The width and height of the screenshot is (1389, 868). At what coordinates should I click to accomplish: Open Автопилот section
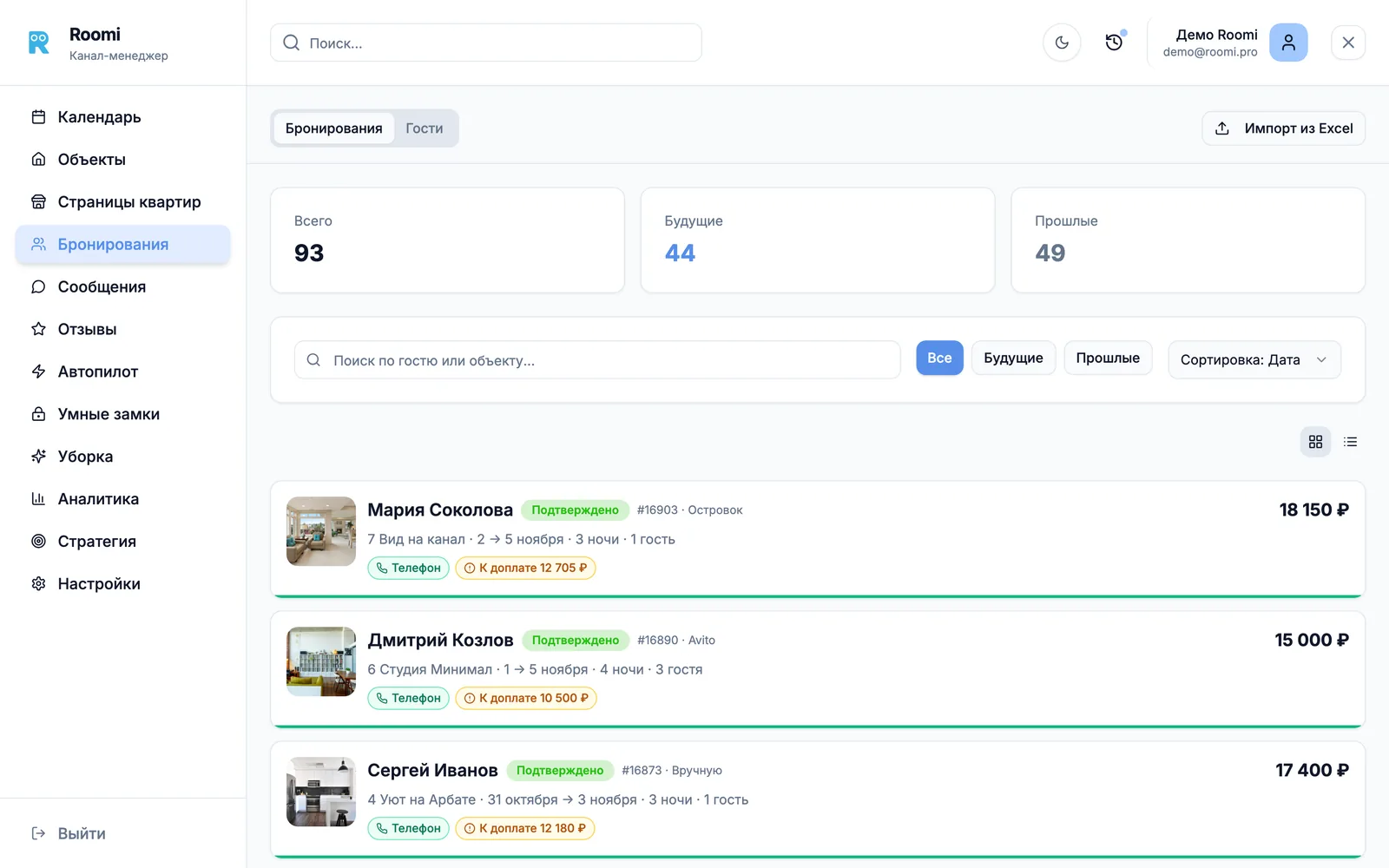click(122, 372)
